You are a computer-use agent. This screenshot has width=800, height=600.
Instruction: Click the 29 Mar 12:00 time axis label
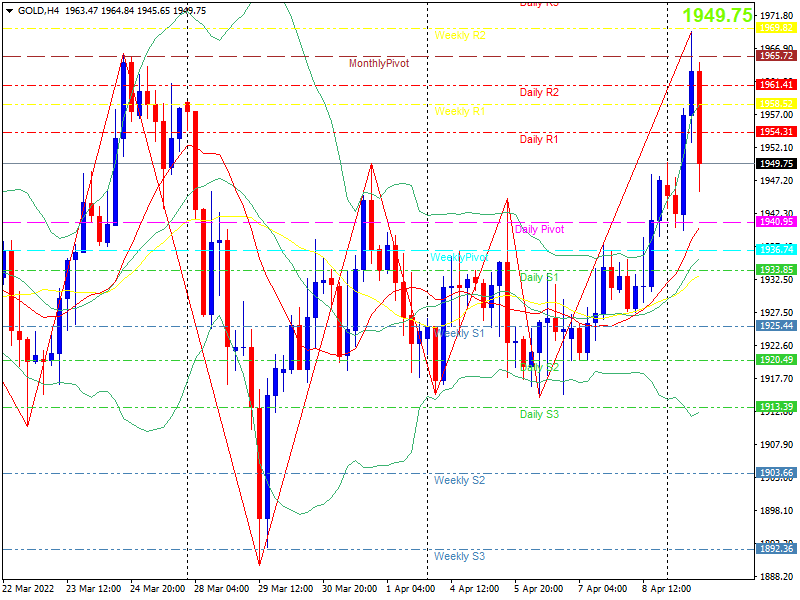click(285, 589)
